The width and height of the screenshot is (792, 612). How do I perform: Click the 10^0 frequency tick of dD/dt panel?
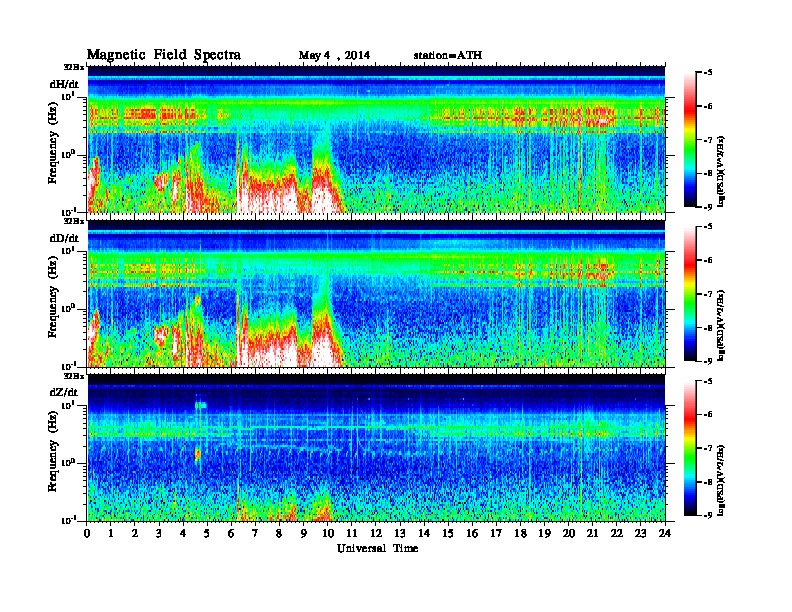[x=68, y=308]
